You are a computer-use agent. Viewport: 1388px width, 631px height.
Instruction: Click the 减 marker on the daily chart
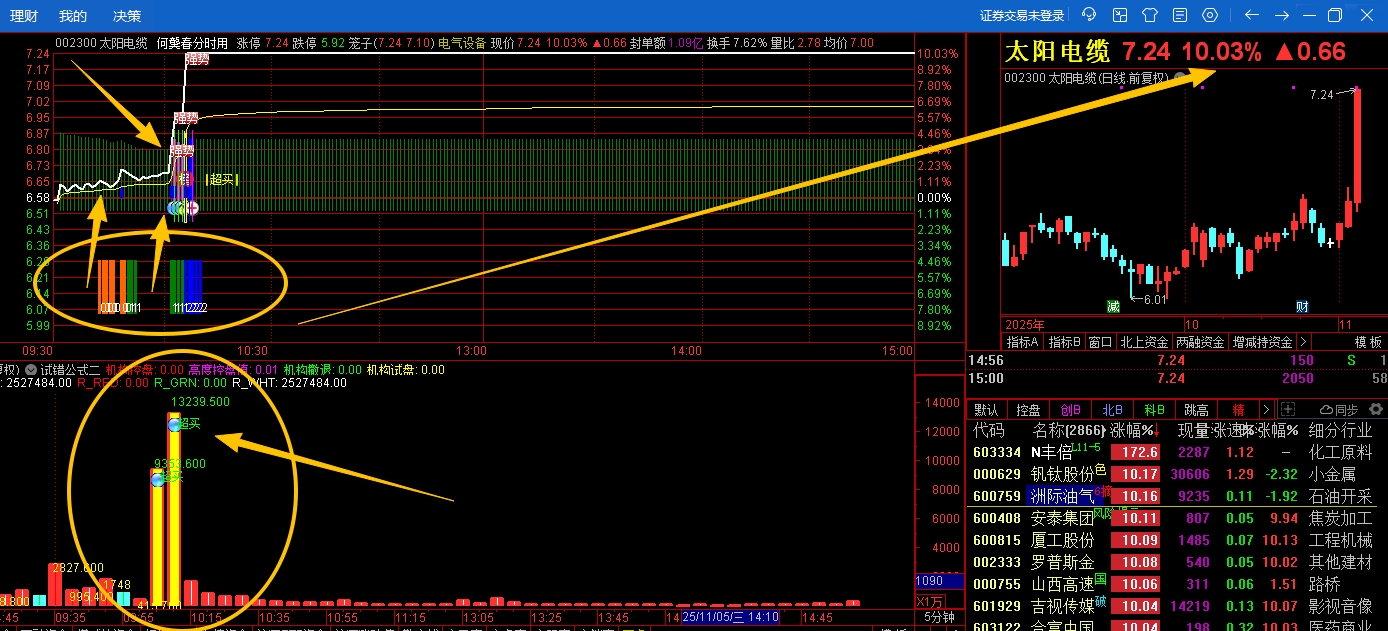tap(1113, 306)
